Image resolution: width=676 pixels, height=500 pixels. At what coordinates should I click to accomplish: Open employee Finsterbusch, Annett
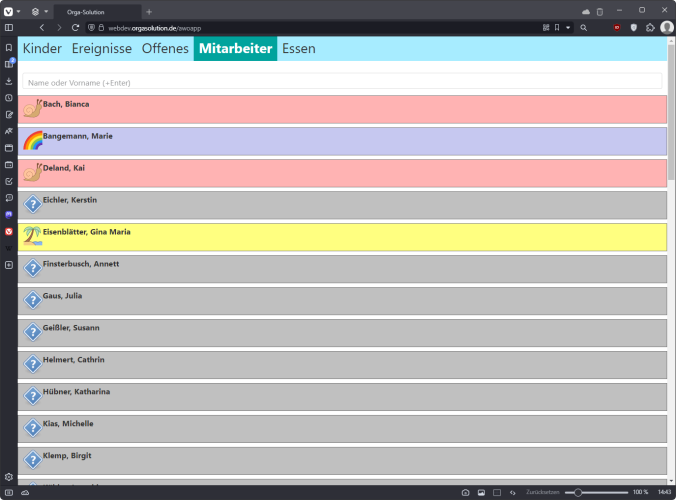pos(342,269)
